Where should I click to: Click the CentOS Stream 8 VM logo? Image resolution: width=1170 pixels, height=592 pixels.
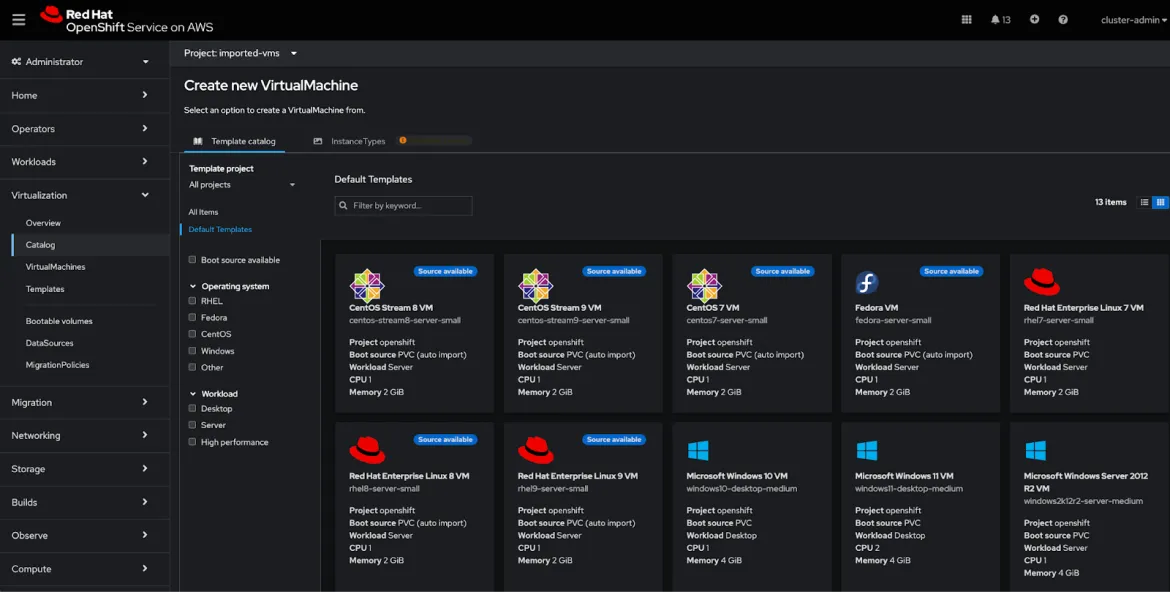367,285
